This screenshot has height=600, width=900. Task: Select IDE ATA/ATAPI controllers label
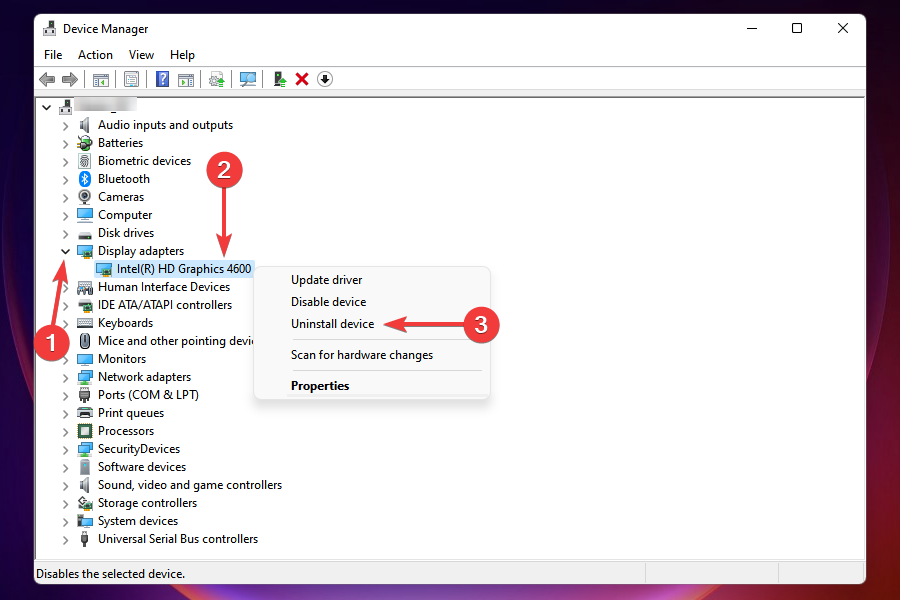click(165, 305)
